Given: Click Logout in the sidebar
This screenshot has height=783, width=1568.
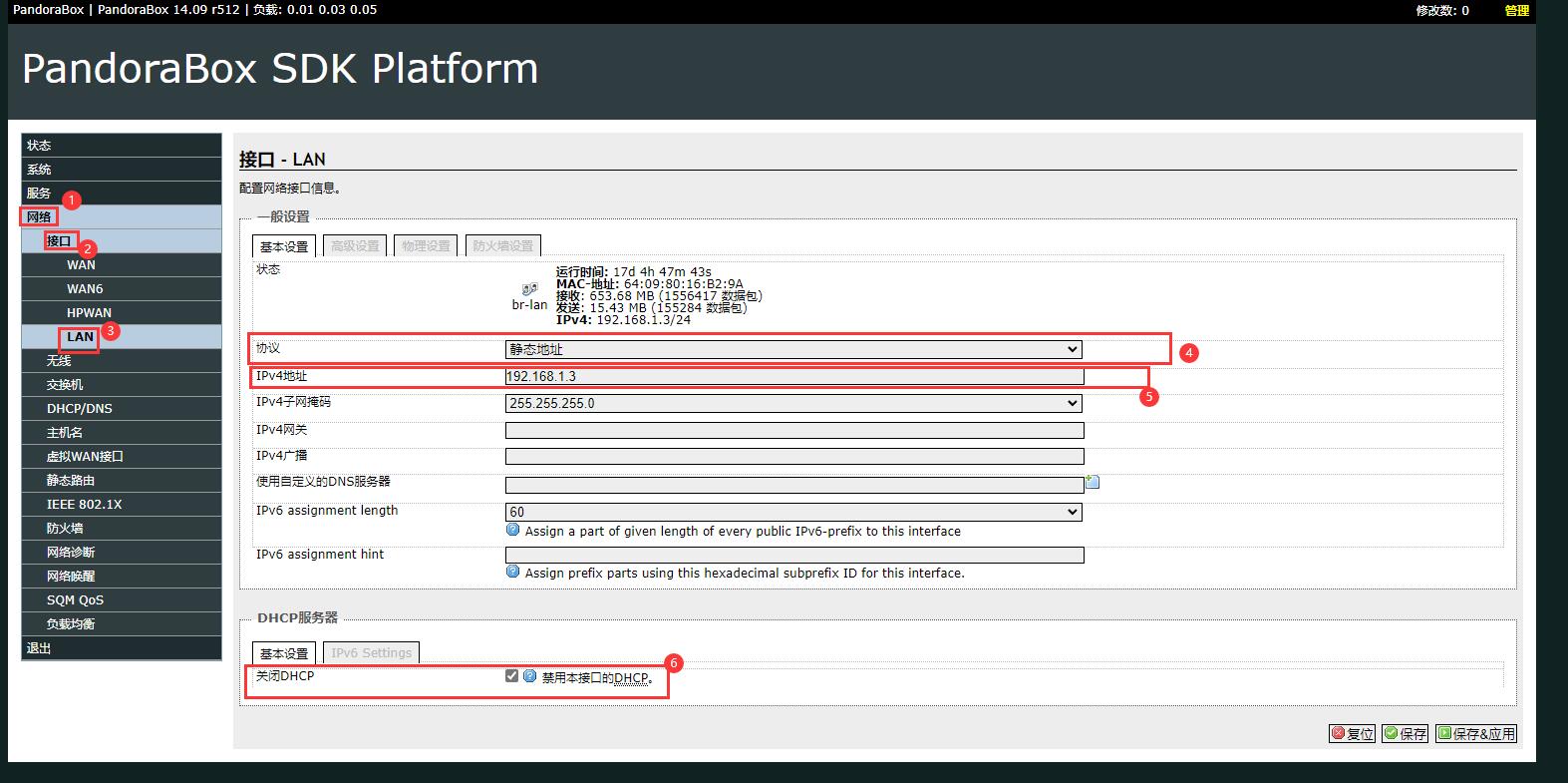Looking at the screenshot, I should (122, 648).
